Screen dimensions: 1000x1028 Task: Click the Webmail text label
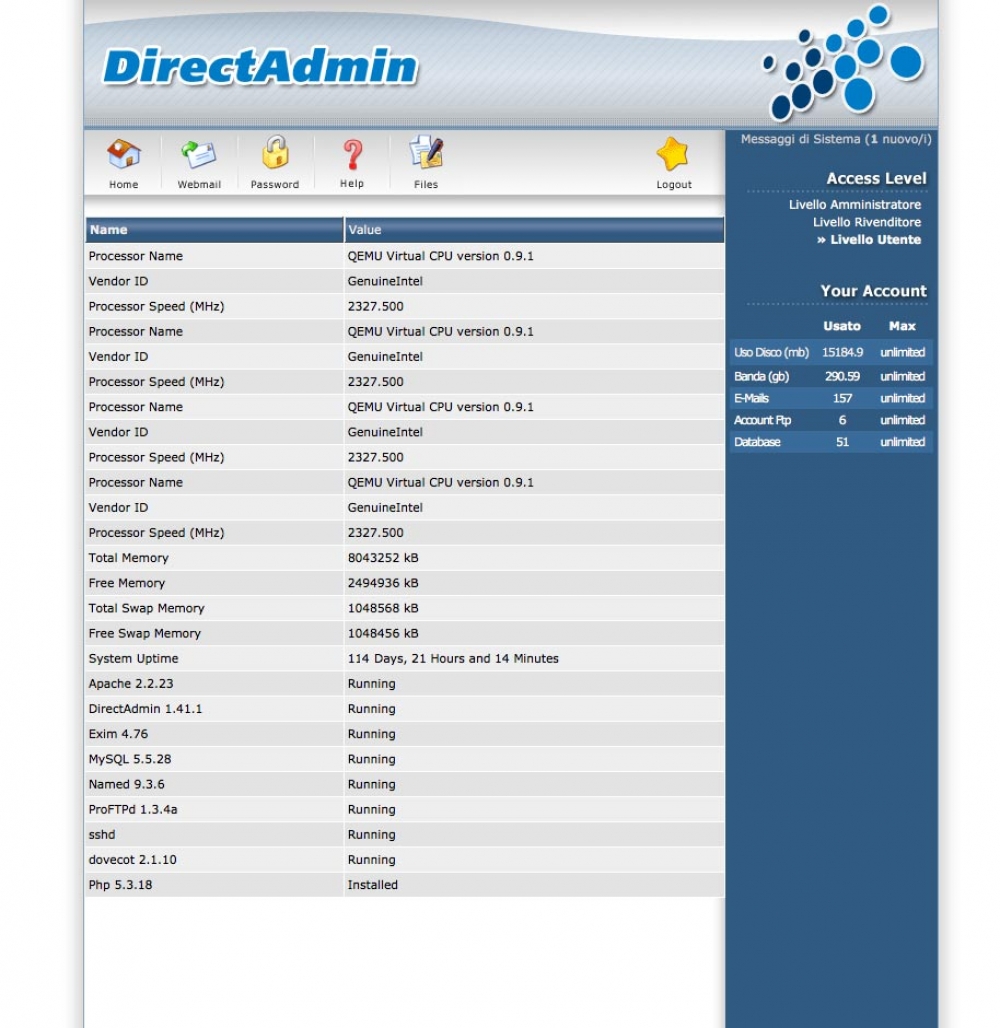point(199,185)
